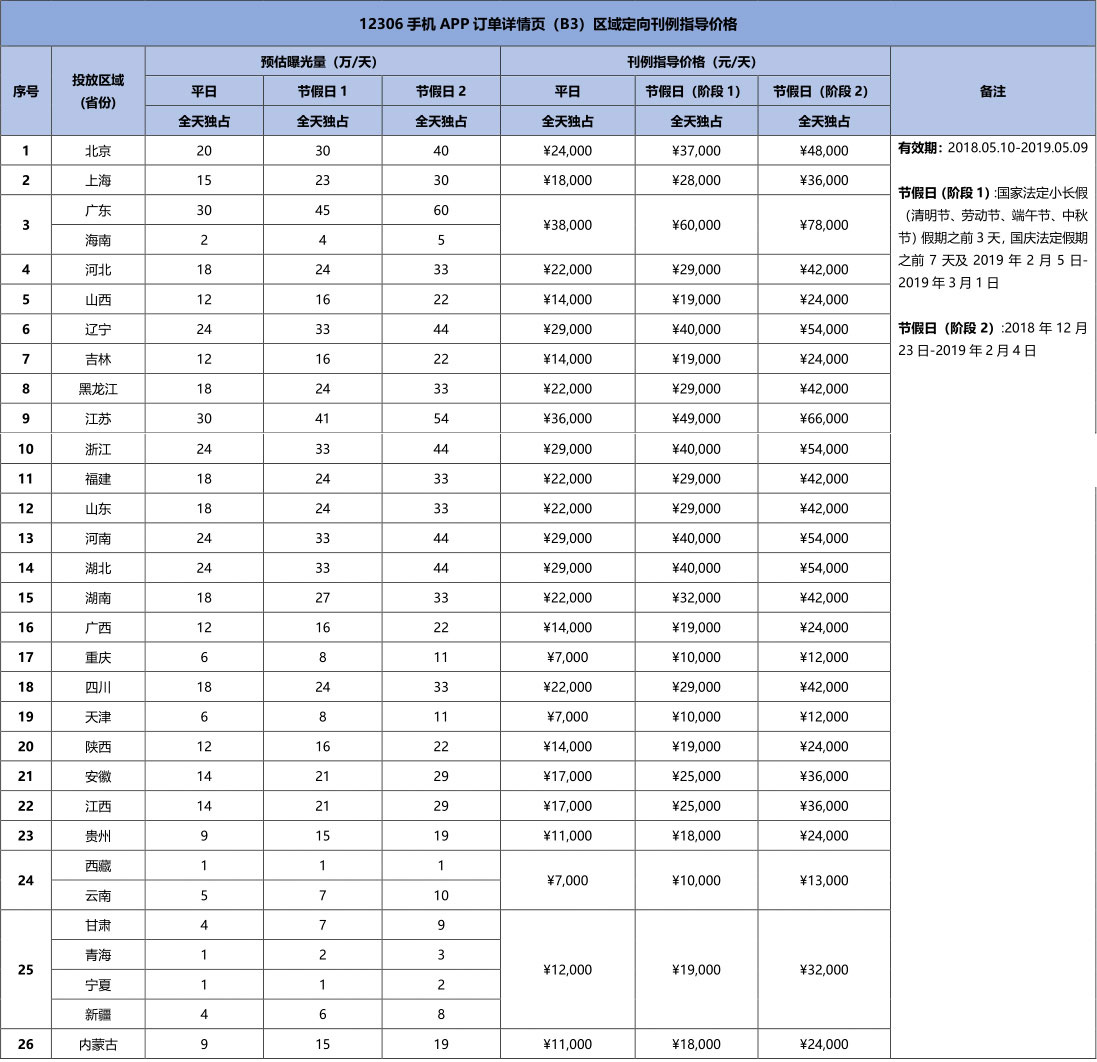The image size is (1097, 1062).
Task: Select the 海南 region cell
Action: (98, 240)
